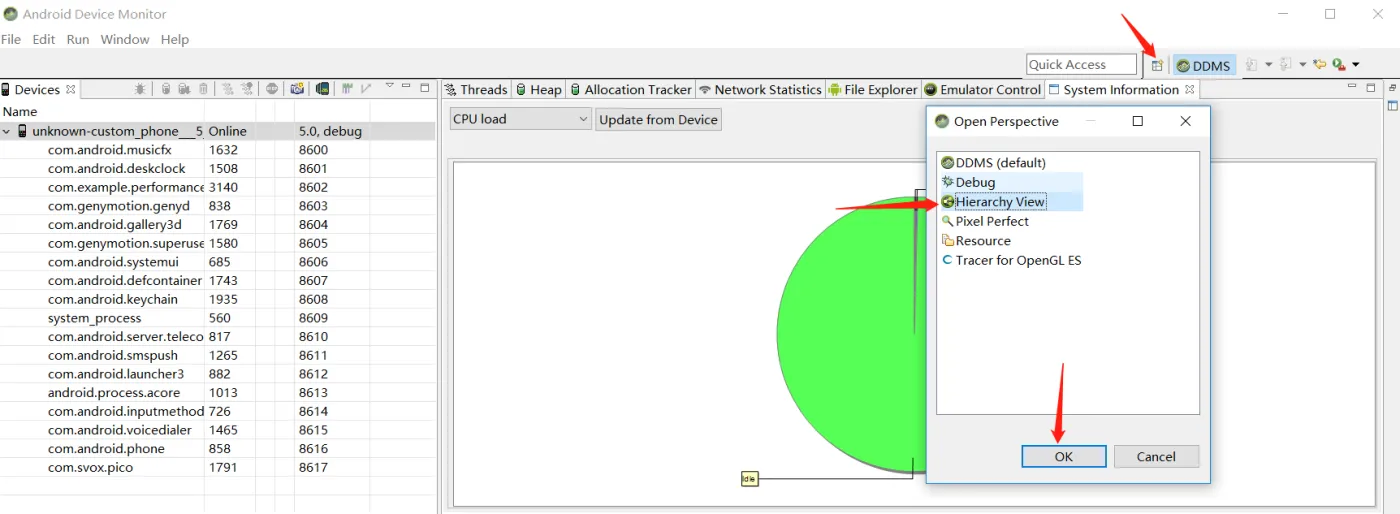Image resolution: width=1400 pixels, height=514 pixels.
Task: Click the green Run with stop icon
Action: (x=1340, y=64)
